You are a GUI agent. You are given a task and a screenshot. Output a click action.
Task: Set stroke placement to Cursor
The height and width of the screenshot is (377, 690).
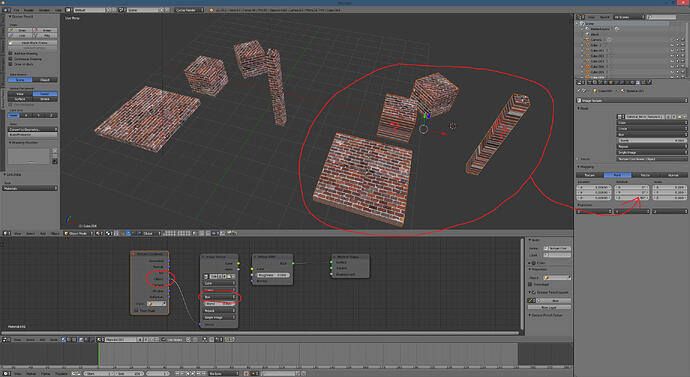(45, 94)
